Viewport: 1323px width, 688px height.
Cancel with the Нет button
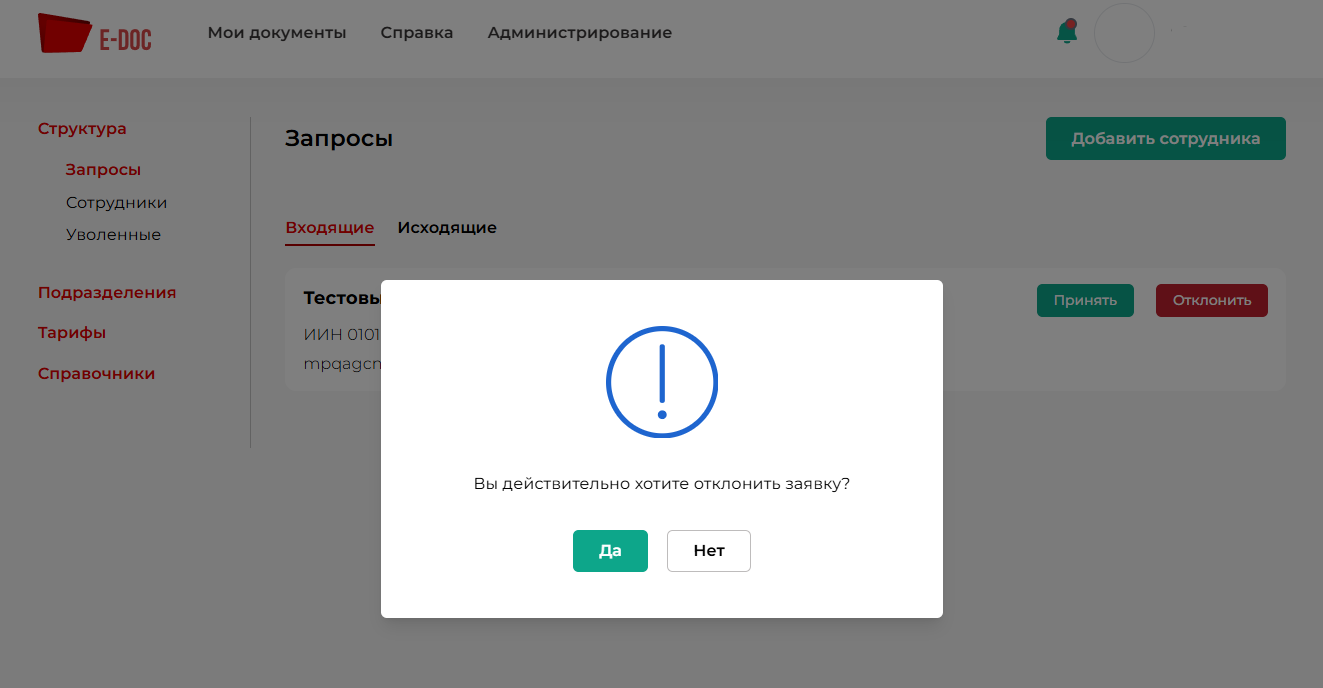[709, 551]
